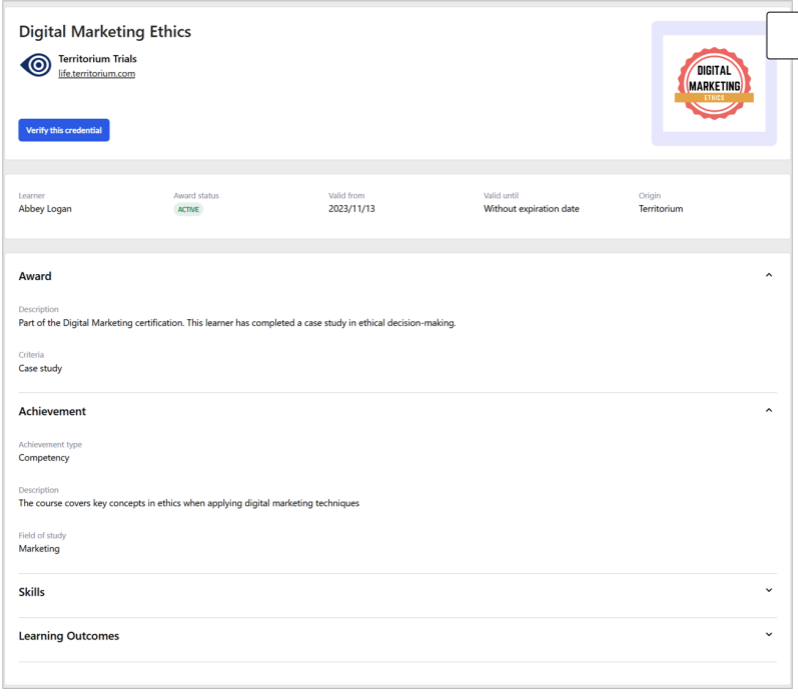Click the Digital Marketing Ethics page title
Screen dimensions: 798x700
point(105,32)
